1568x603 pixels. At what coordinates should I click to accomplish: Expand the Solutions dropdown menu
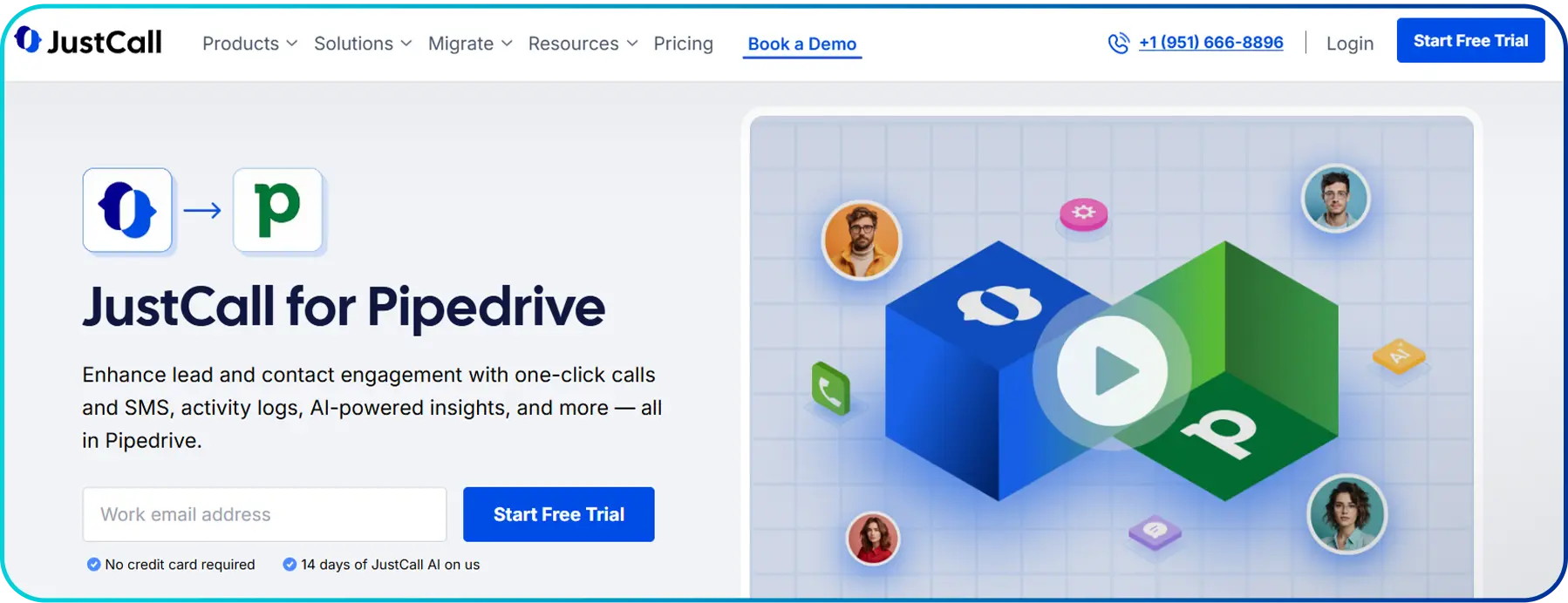click(x=363, y=44)
